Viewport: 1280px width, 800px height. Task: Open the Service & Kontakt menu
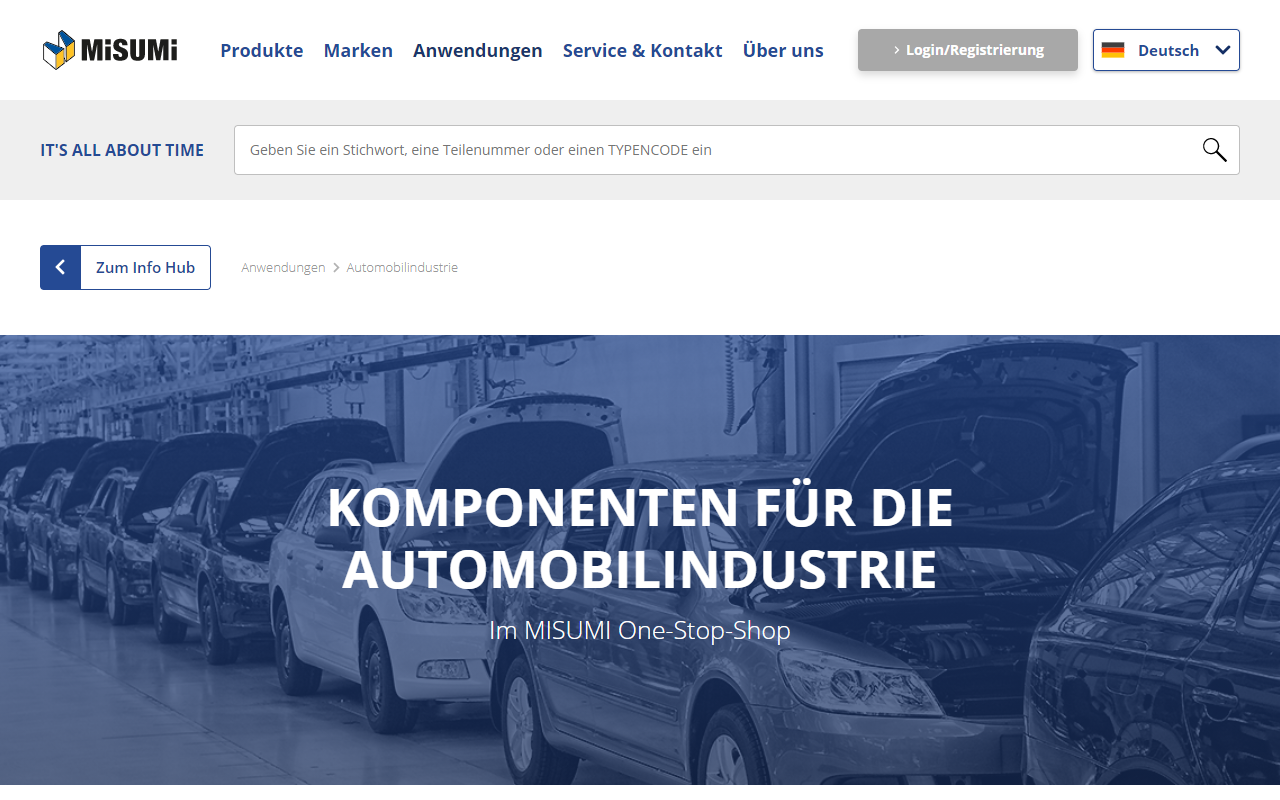click(x=643, y=50)
